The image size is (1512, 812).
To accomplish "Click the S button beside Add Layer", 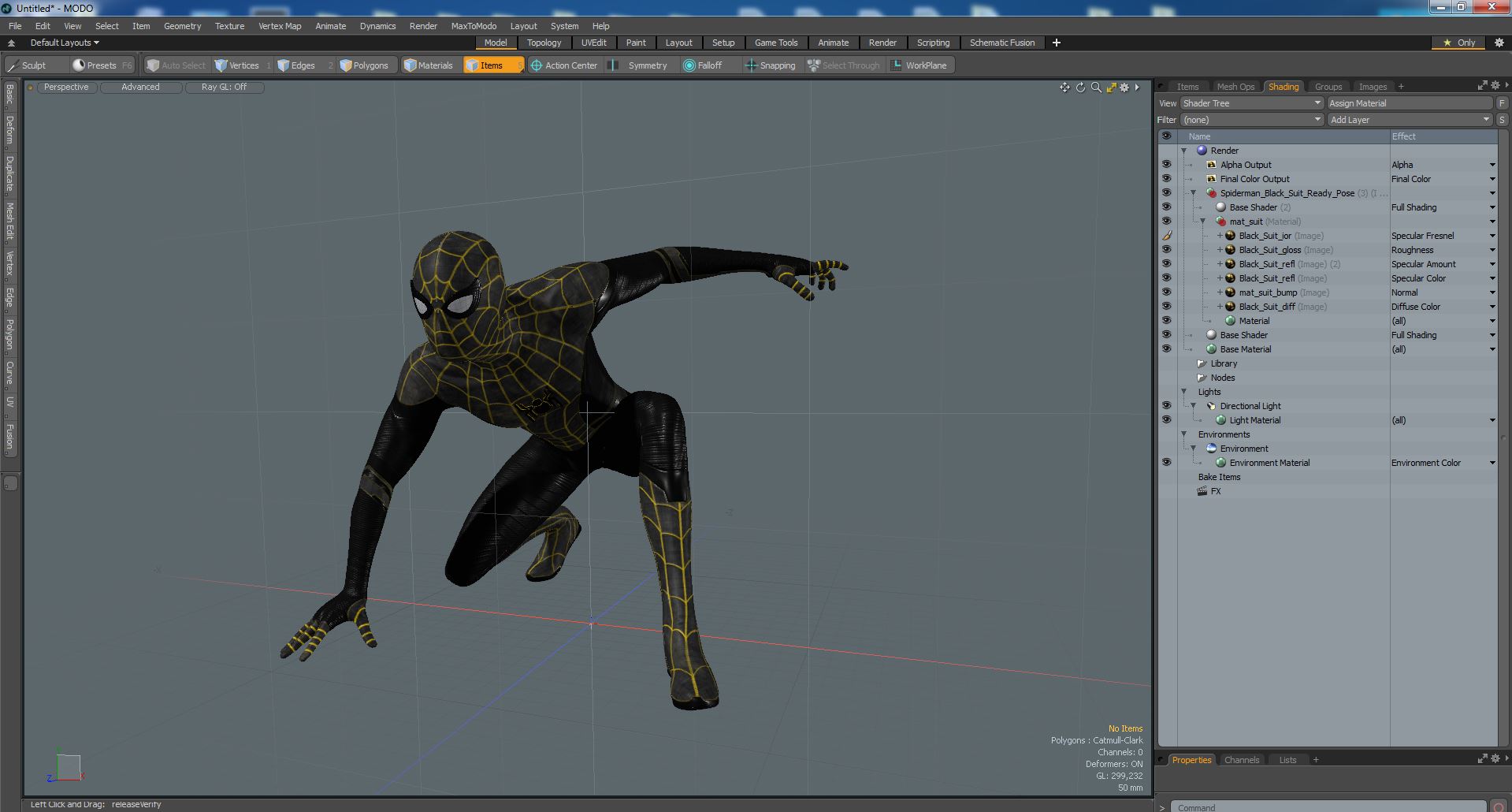I will coord(1502,120).
